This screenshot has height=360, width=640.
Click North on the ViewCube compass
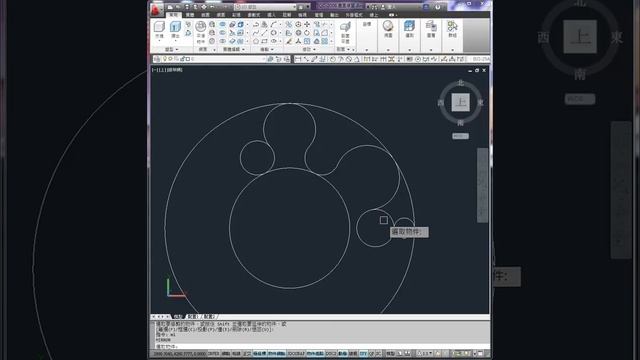point(460,82)
